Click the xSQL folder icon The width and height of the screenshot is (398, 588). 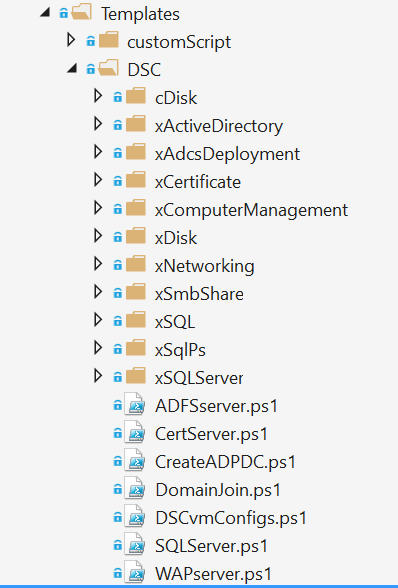(x=136, y=320)
